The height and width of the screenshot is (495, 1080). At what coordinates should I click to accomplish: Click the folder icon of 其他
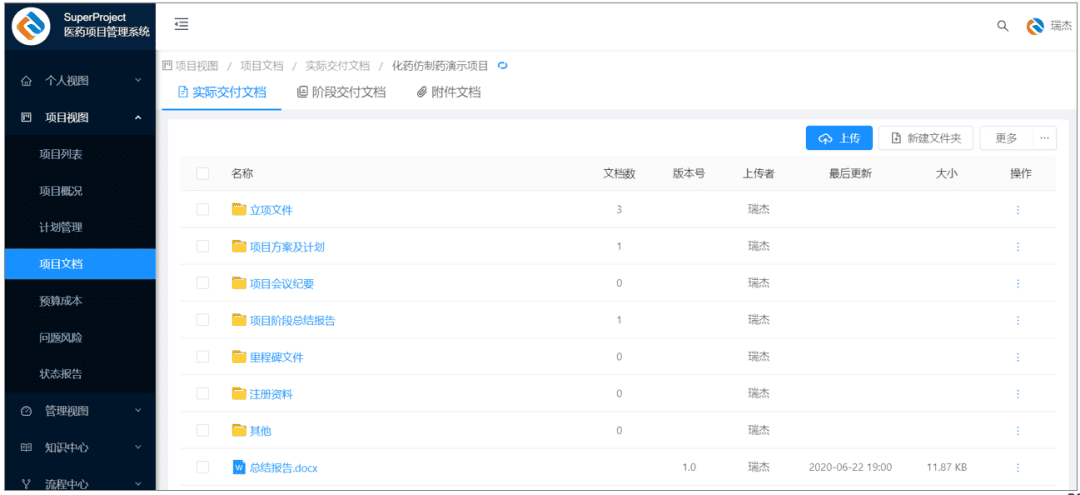point(239,430)
